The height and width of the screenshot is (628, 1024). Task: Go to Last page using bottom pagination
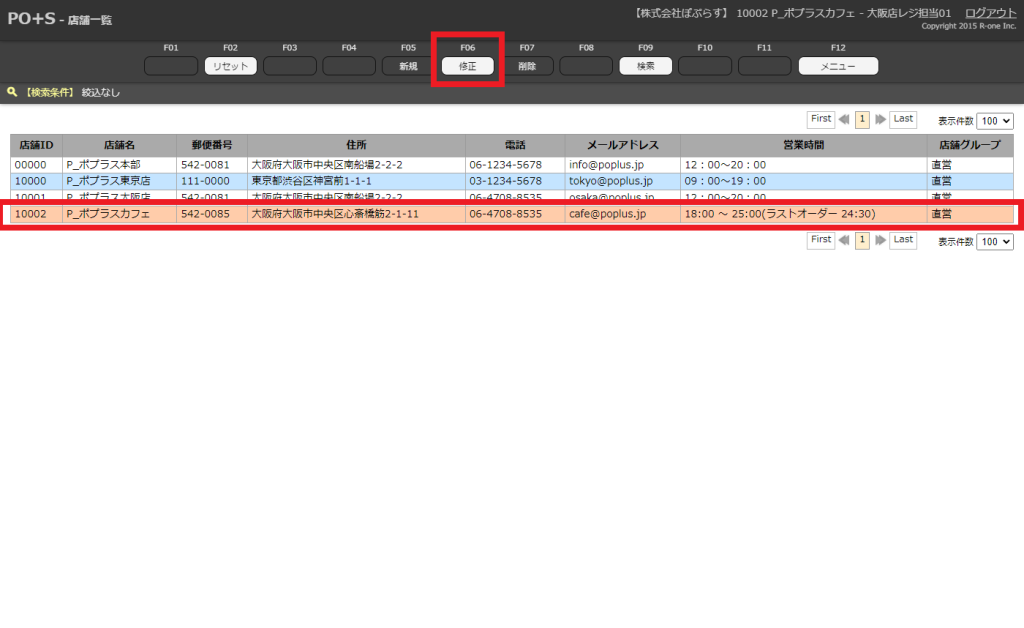[903, 241]
